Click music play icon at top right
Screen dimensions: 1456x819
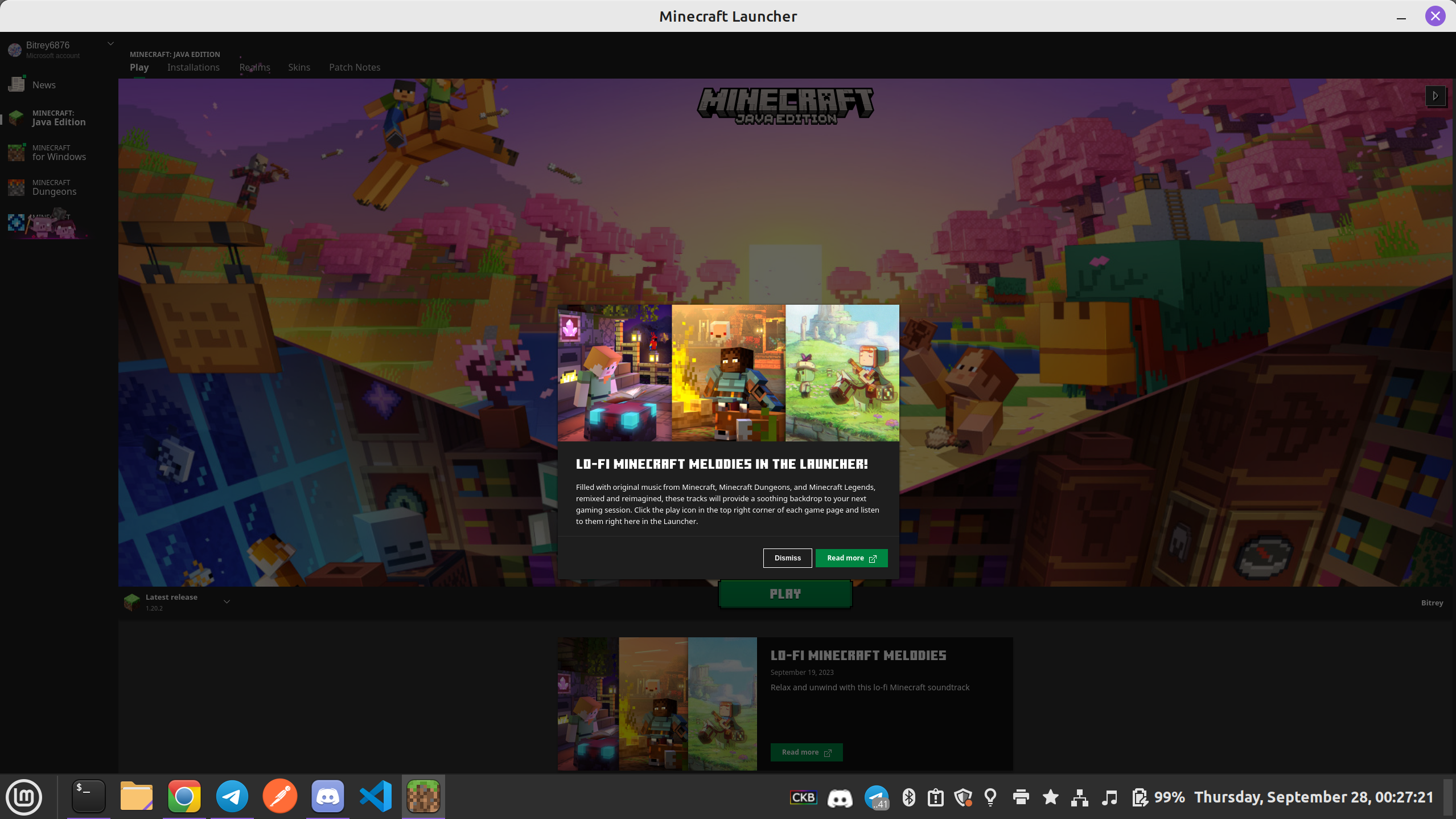click(1435, 96)
